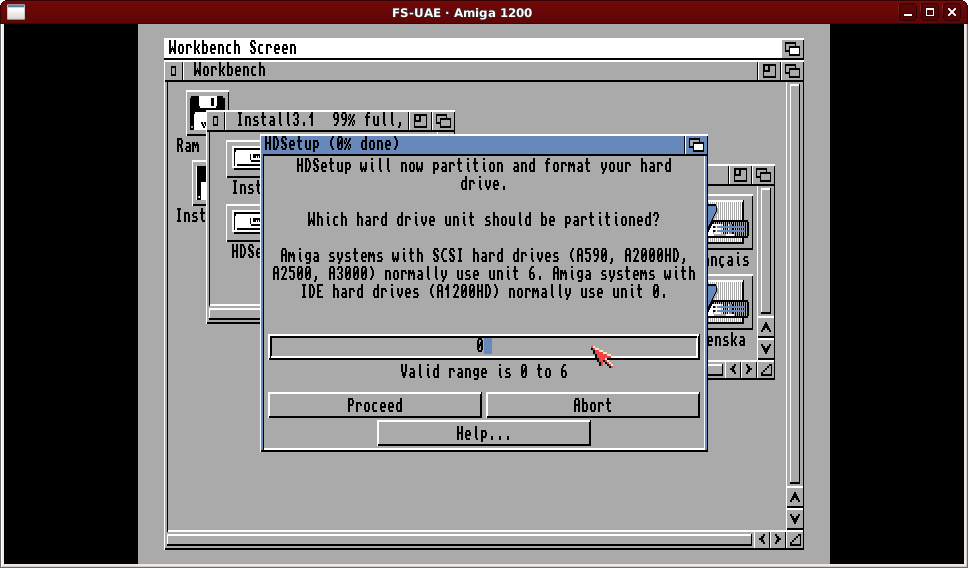Click the Proceed button
Screen dimensions: 968x568
click(375, 405)
